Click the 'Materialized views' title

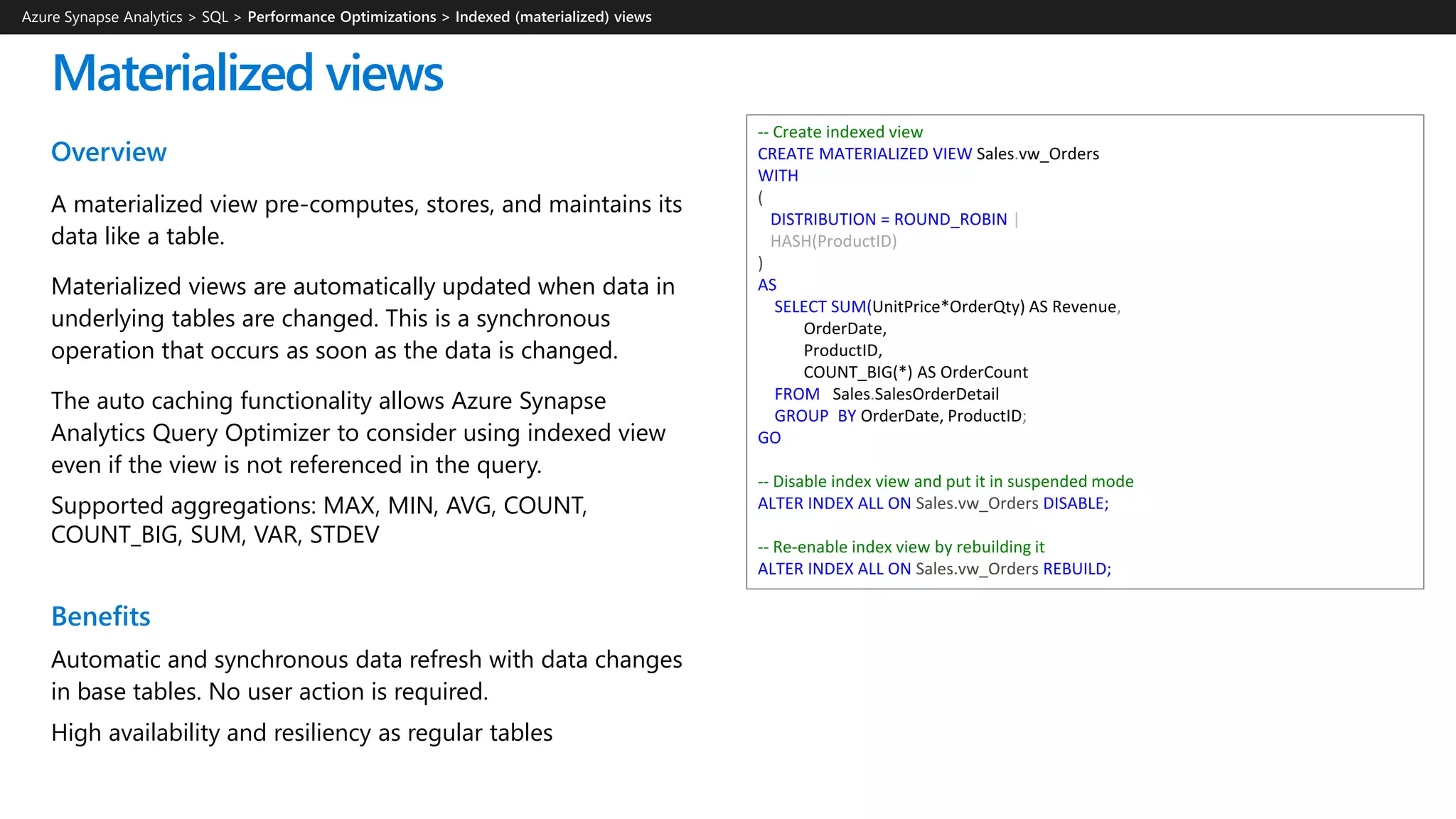247,73
